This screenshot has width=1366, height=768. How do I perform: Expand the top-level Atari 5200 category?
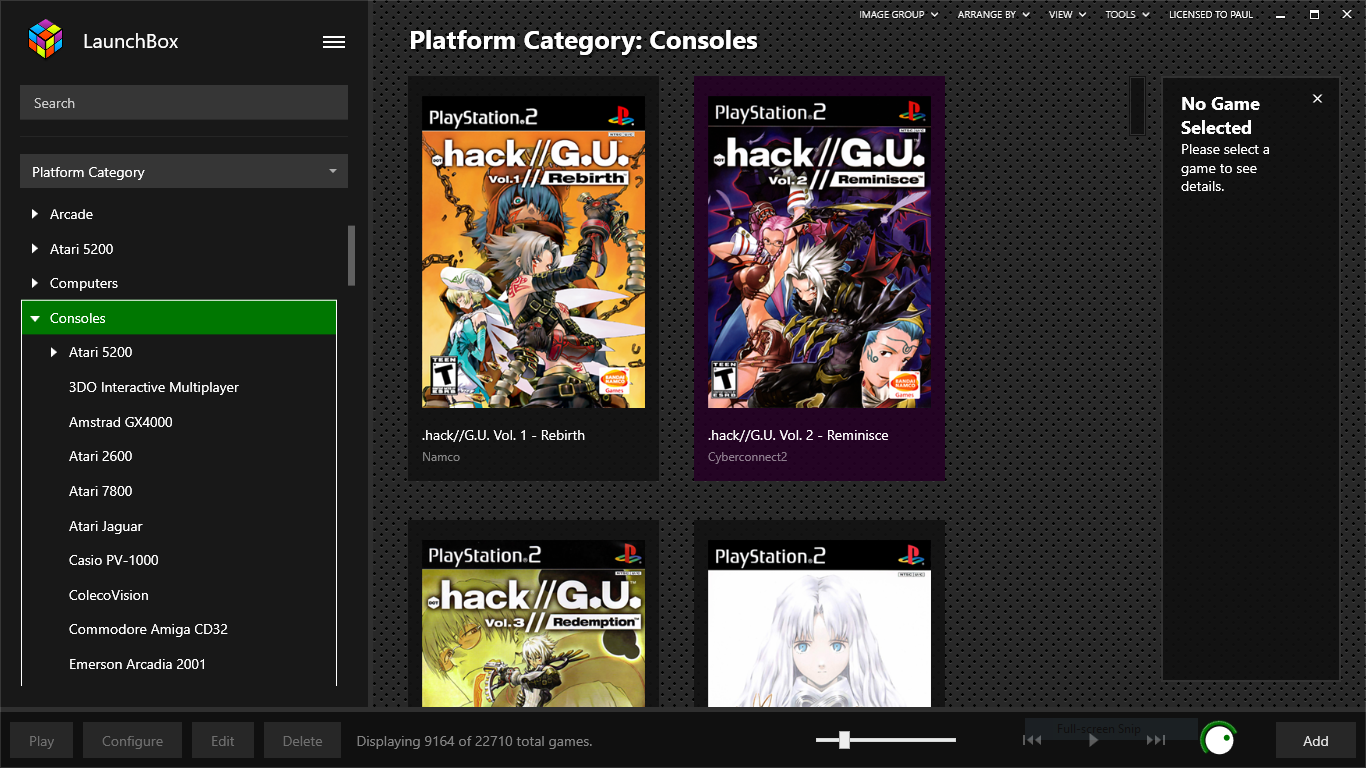pyautogui.click(x=35, y=249)
